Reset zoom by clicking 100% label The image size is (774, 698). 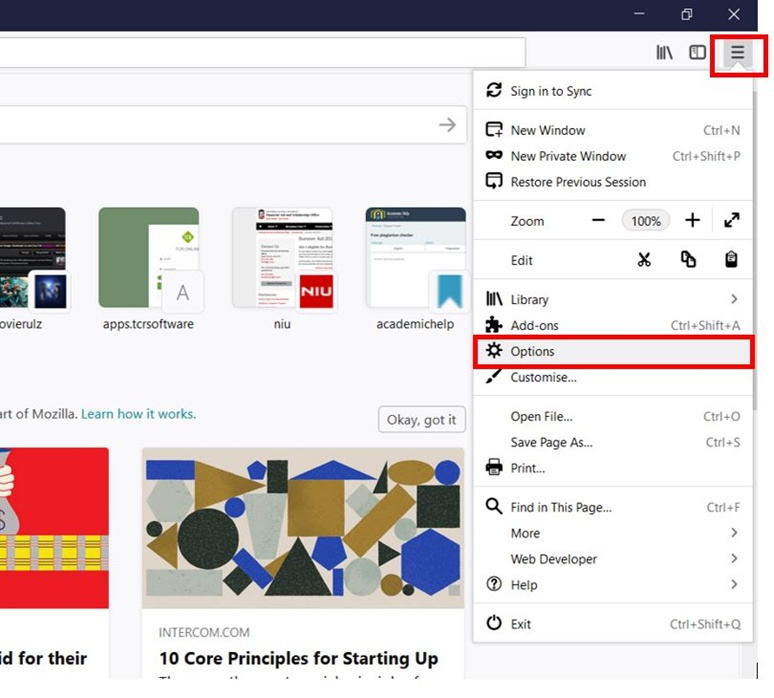pos(646,220)
